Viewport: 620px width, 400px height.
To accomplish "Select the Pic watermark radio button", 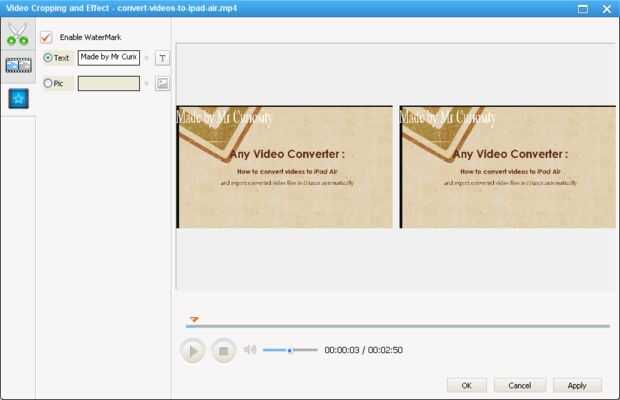I will [48, 83].
